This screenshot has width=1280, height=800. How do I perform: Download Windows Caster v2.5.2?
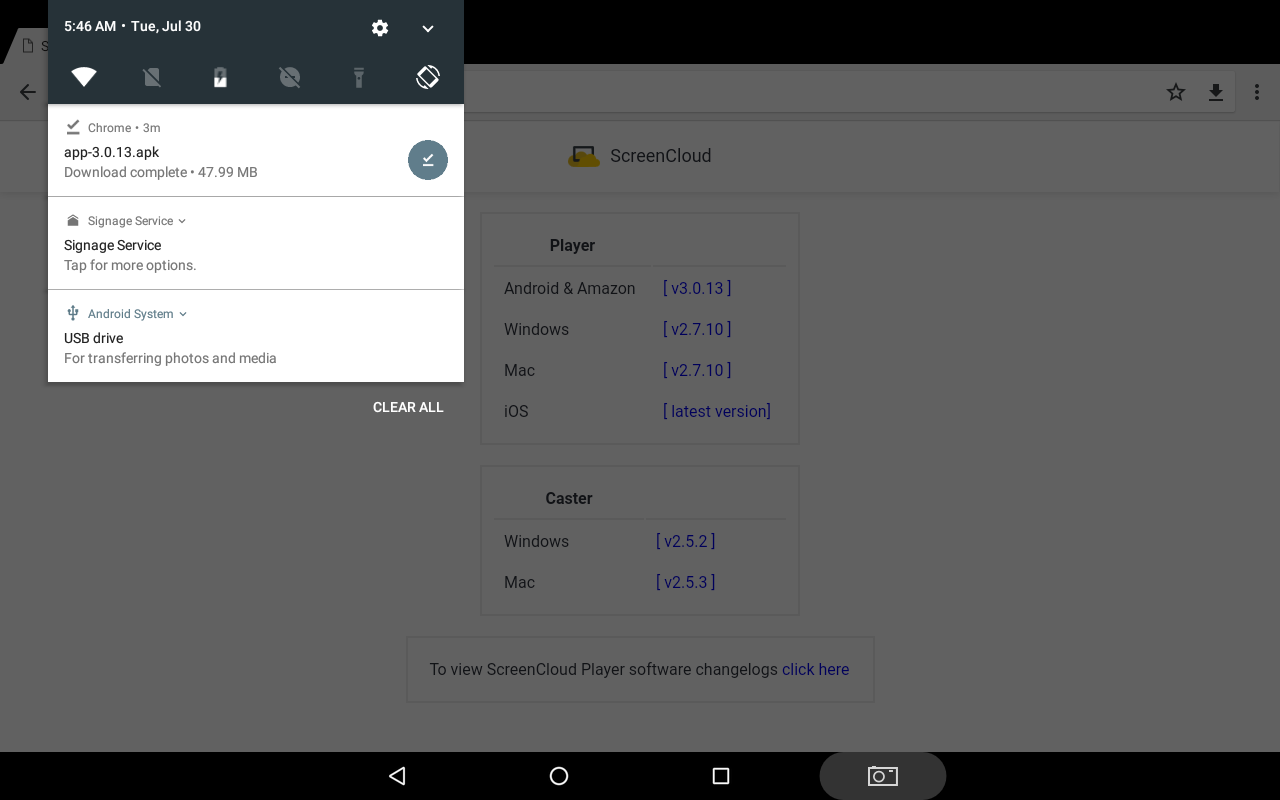(x=686, y=541)
